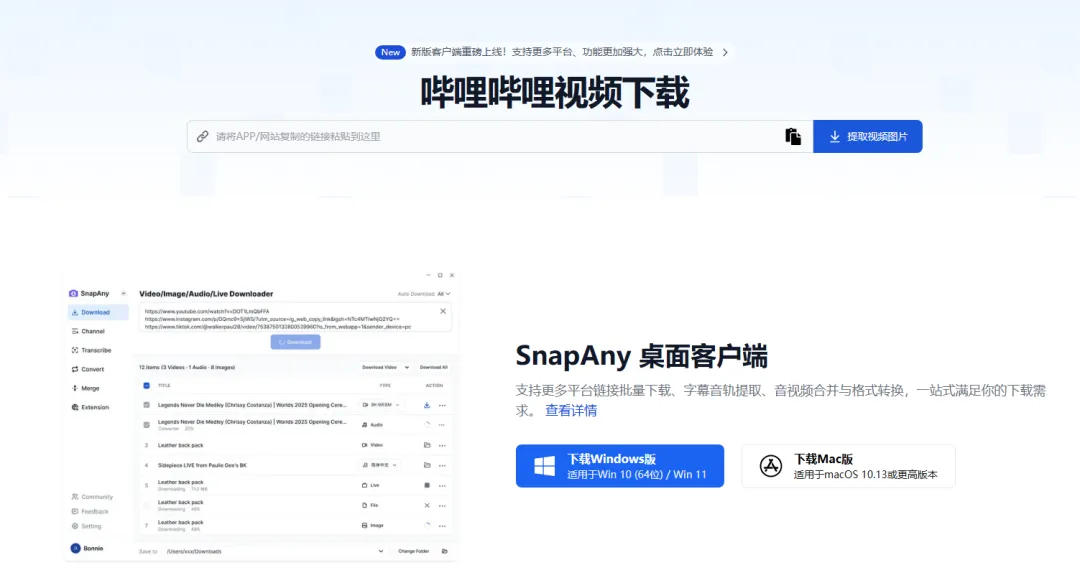The width and height of the screenshot is (1080, 578).
Task: Open the folder icon on the Sidepiece LIVE row
Action: coord(427,465)
